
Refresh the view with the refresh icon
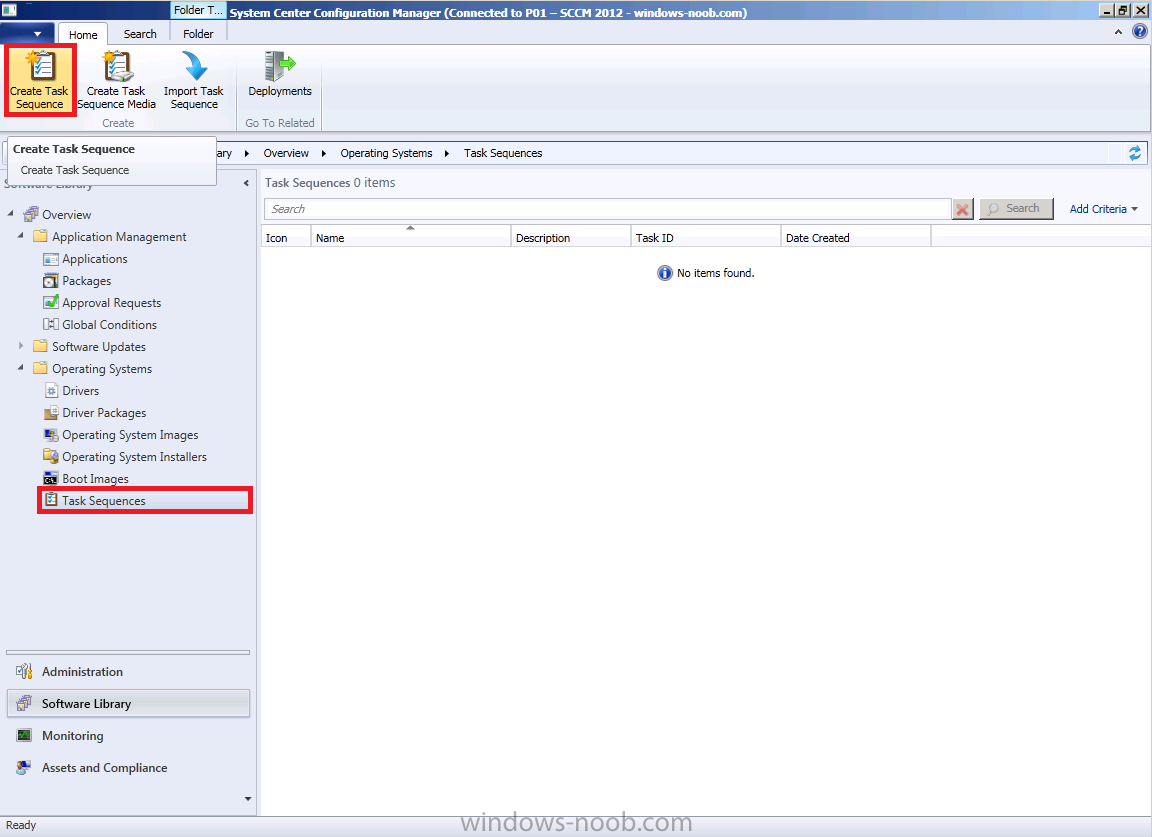coord(1135,153)
